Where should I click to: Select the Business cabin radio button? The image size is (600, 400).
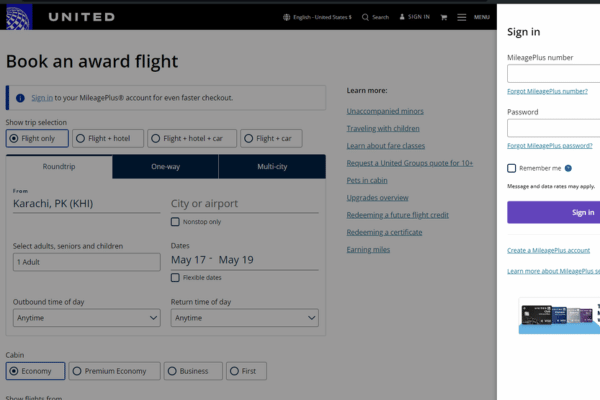click(x=172, y=371)
